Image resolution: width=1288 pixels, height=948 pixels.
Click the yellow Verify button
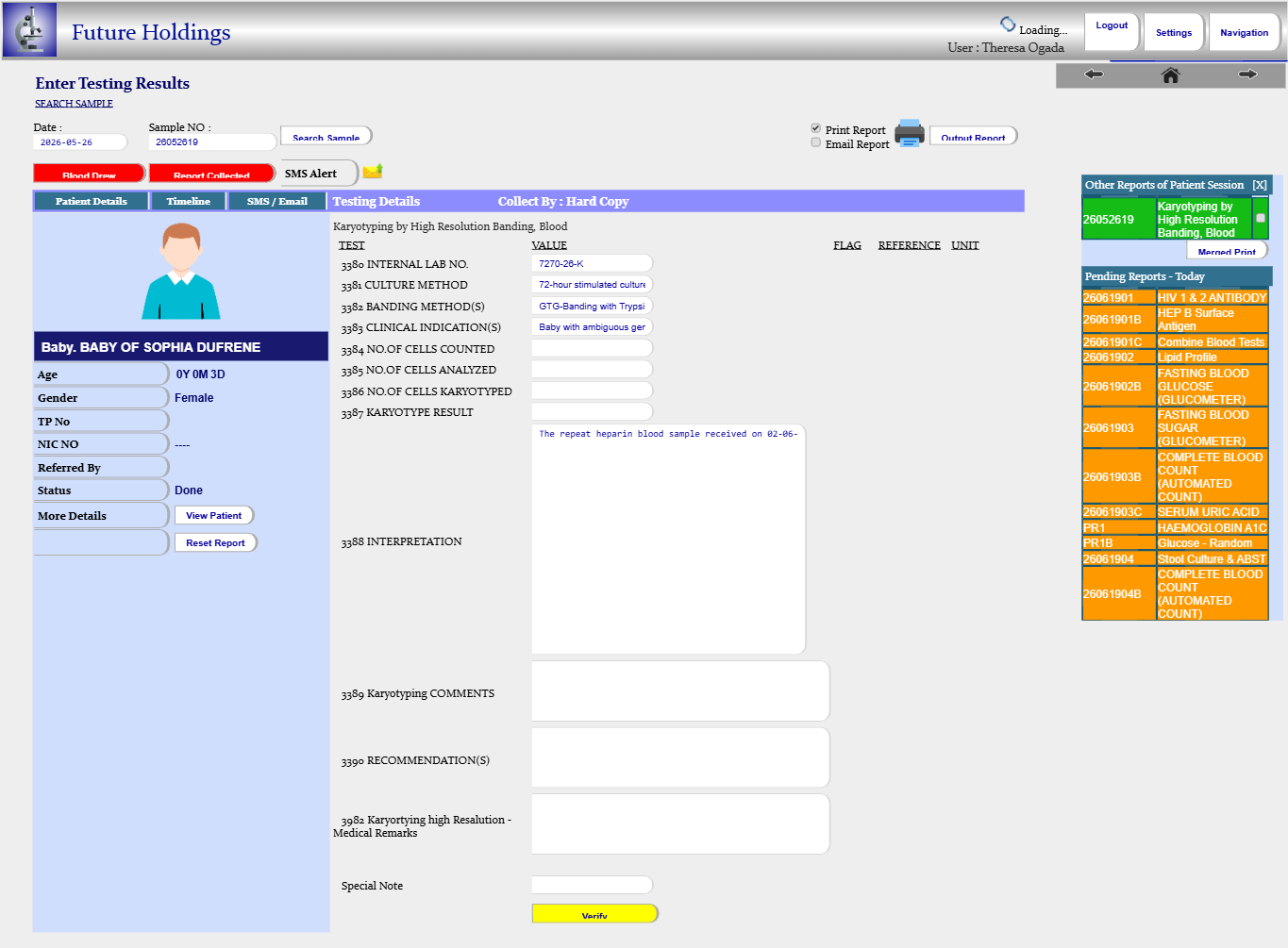[x=594, y=913]
